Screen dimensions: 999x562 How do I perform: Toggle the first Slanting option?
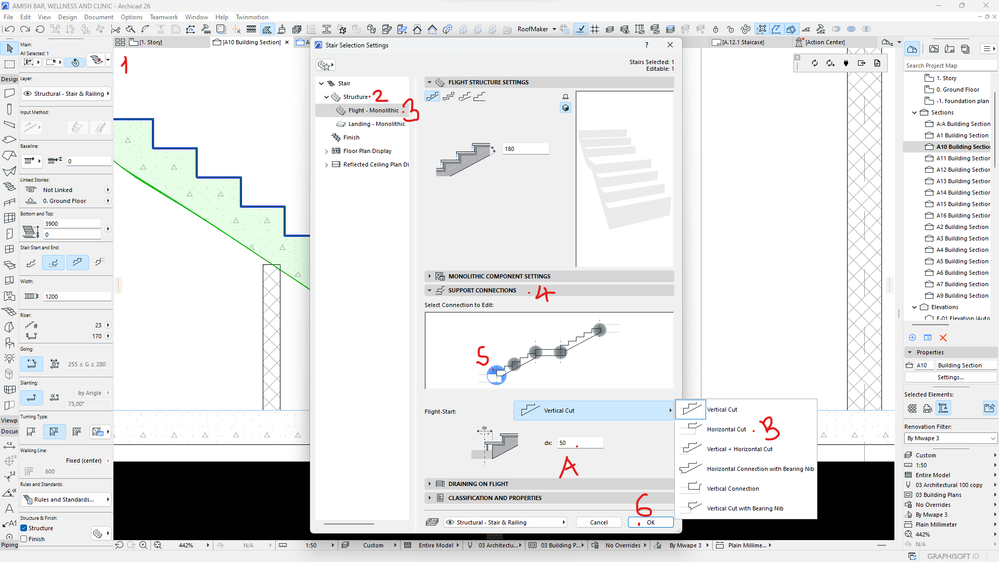pos(31,398)
